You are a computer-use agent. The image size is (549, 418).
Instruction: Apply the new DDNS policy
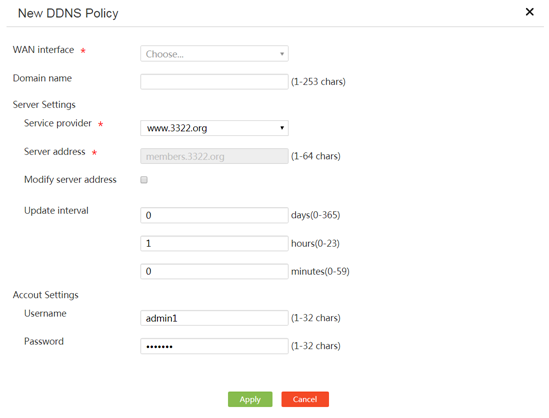click(x=250, y=399)
